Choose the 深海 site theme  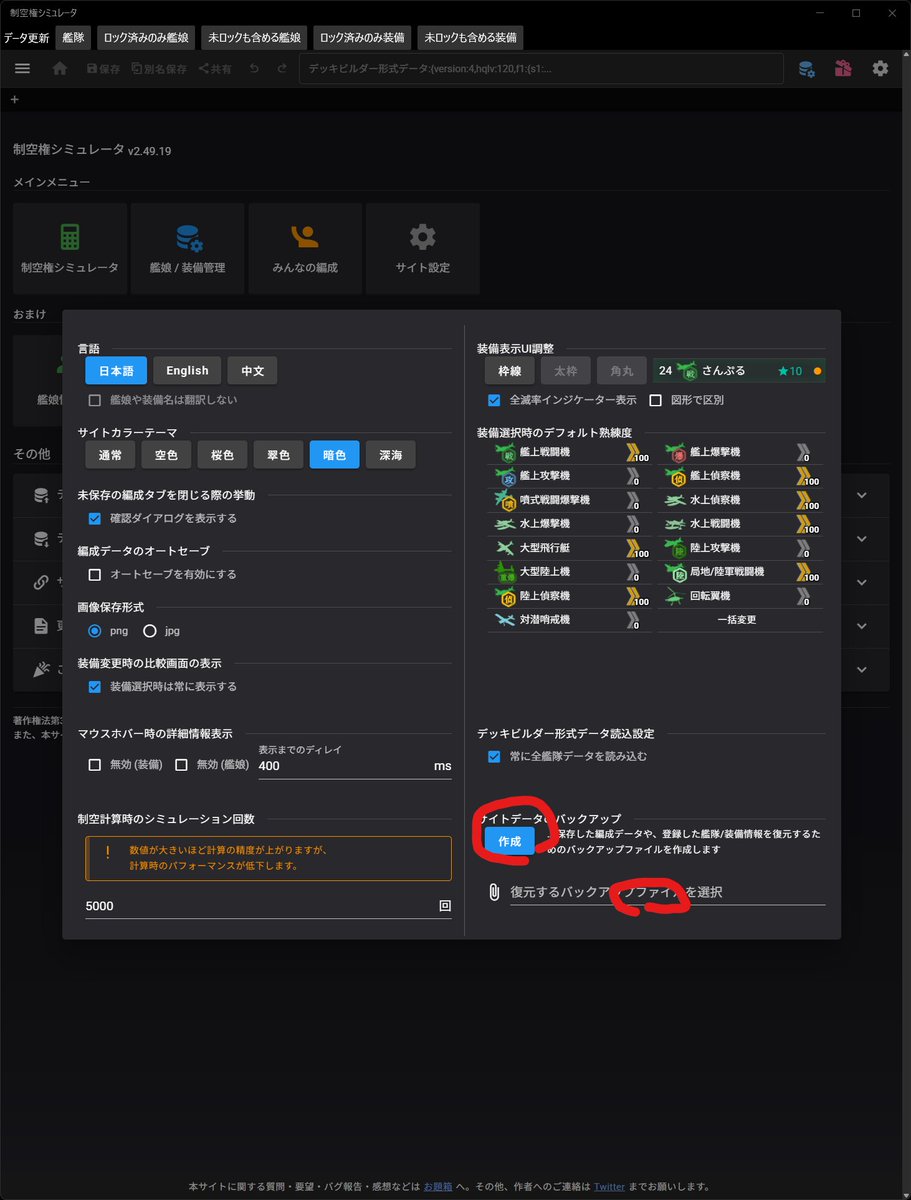tap(390, 455)
